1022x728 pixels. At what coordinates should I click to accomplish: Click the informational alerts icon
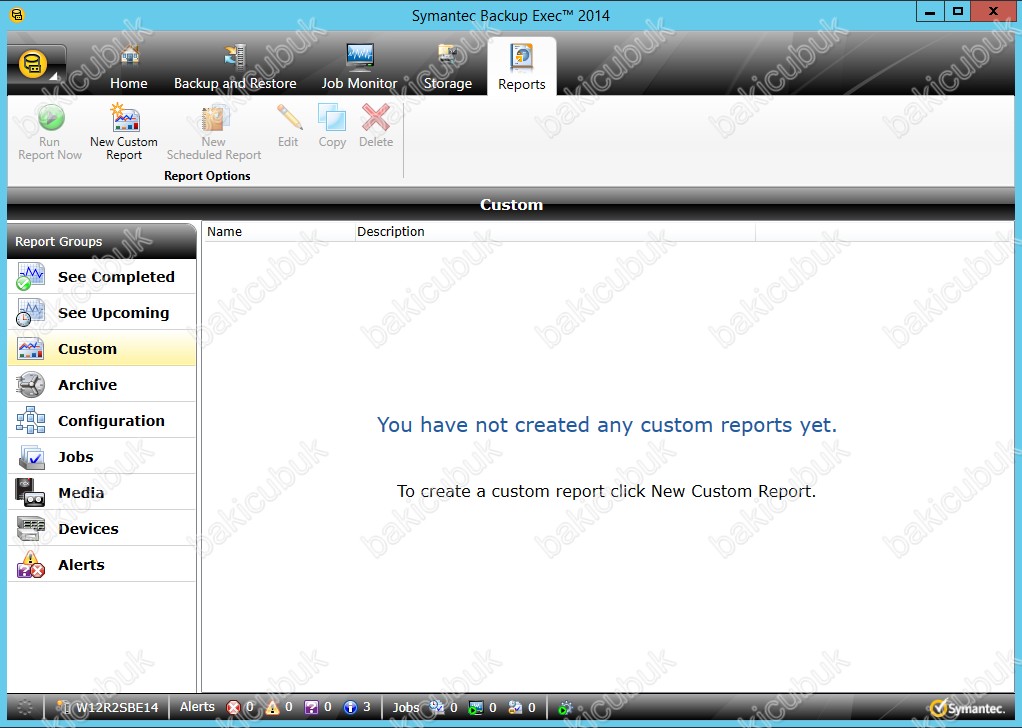[351, 707]
